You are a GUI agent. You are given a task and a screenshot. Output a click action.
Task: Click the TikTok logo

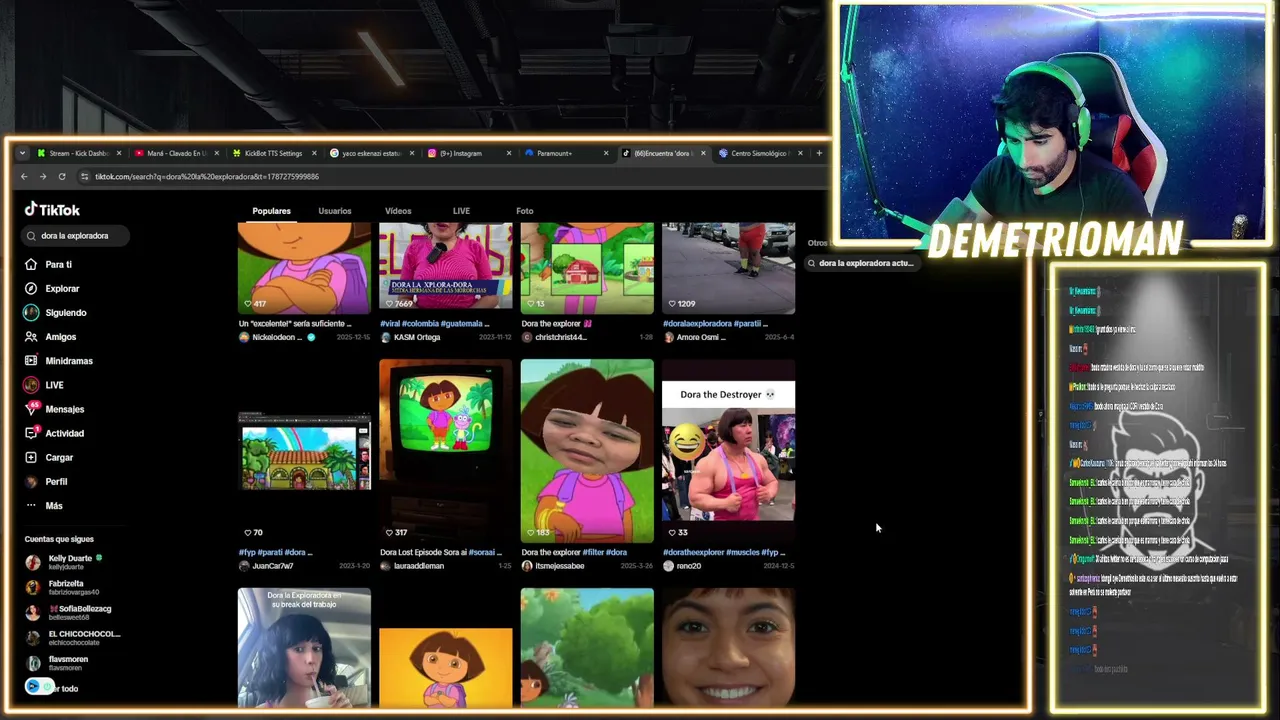click(x=52, y=209)
